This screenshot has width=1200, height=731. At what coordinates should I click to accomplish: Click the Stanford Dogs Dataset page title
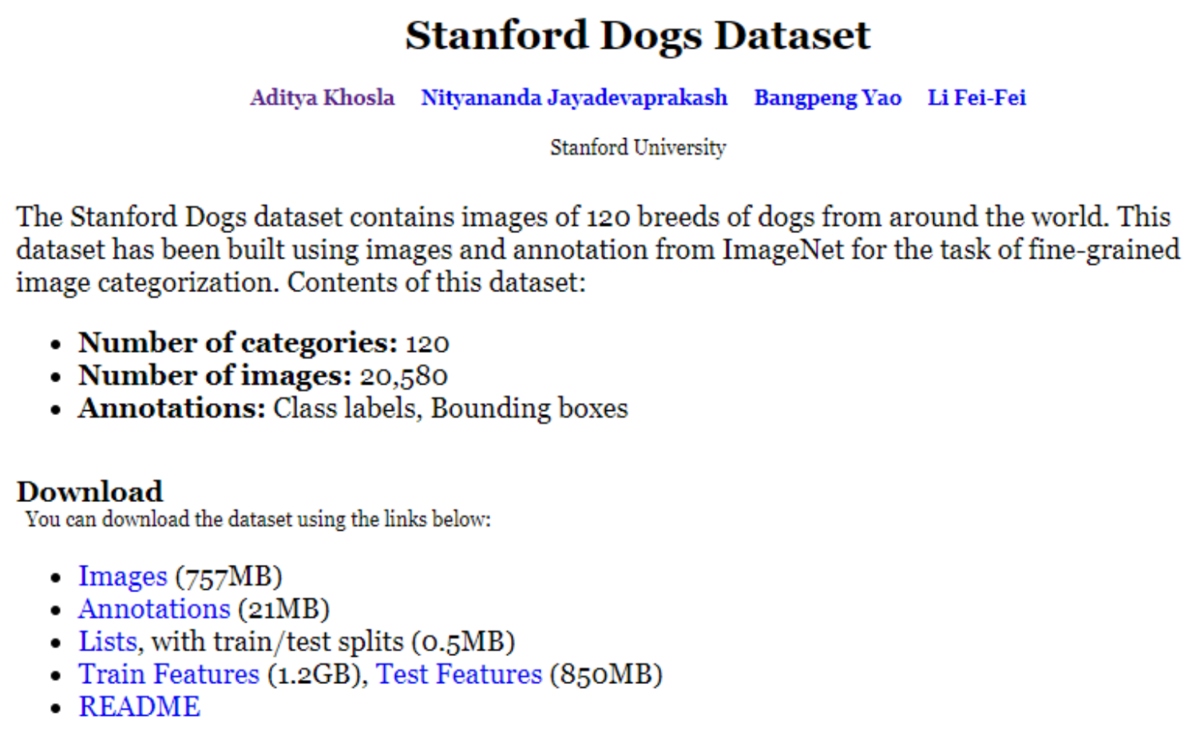638,36
